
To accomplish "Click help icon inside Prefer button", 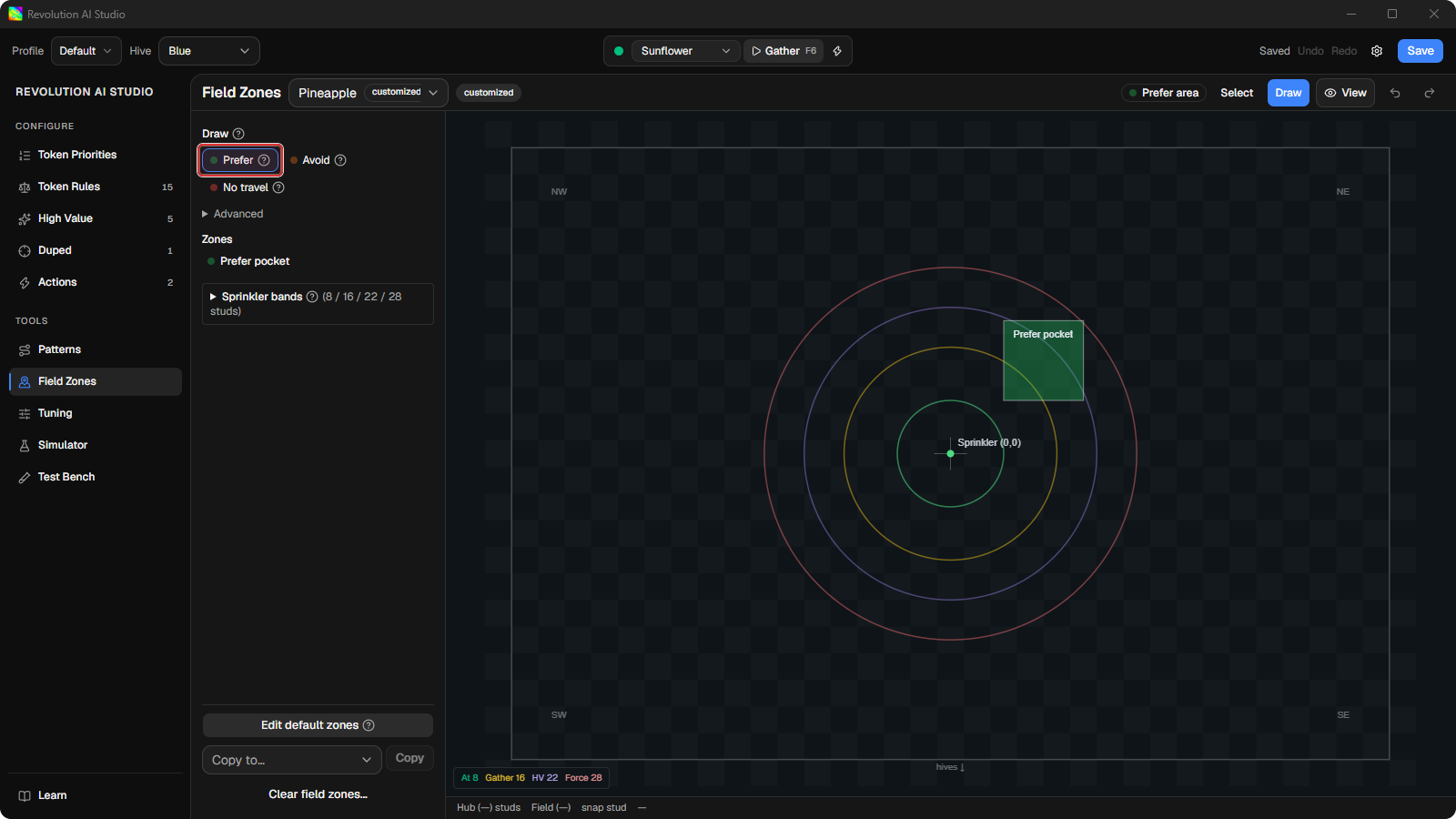I will pos(264,160).
